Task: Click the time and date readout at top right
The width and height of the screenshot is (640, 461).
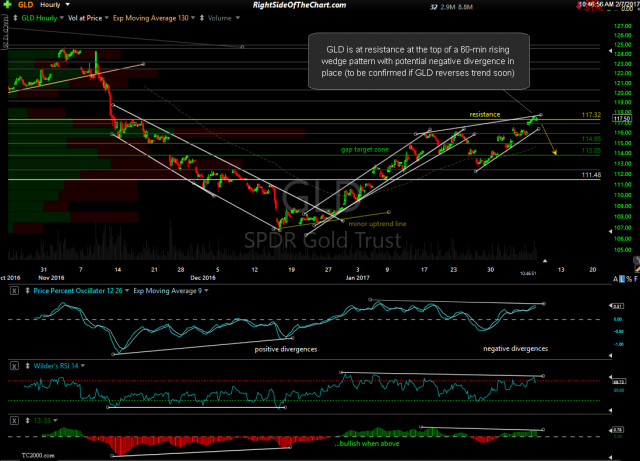Action: [610, 4]
